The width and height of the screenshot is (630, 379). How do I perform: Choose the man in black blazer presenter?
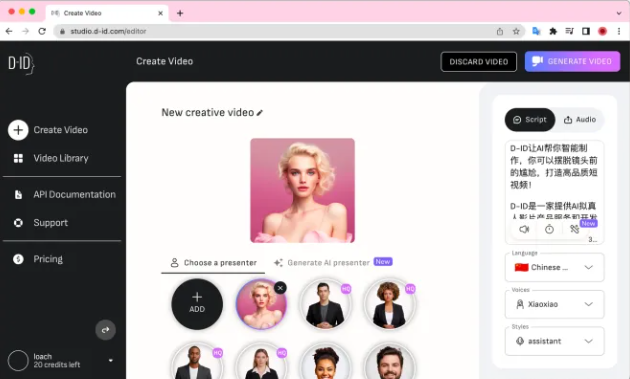pos(325,304)
